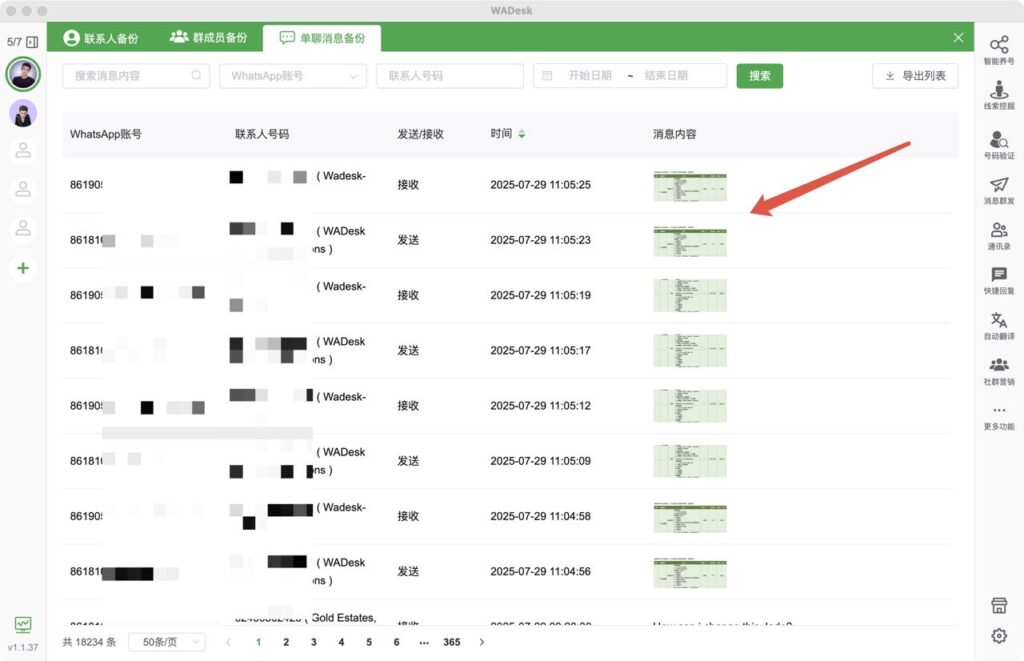The image size is (1024, 661).
Task: Open the 快捷回复 quick reply panel
Action: pyautogui.click(x=999, y=281)
